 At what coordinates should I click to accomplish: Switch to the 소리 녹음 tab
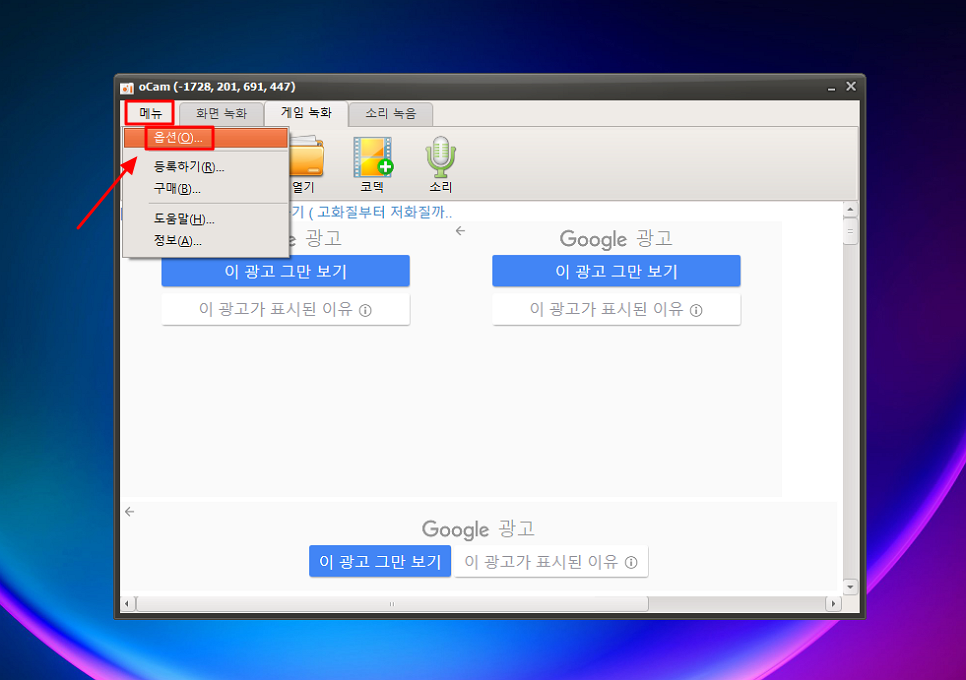(x=391, y=114)
